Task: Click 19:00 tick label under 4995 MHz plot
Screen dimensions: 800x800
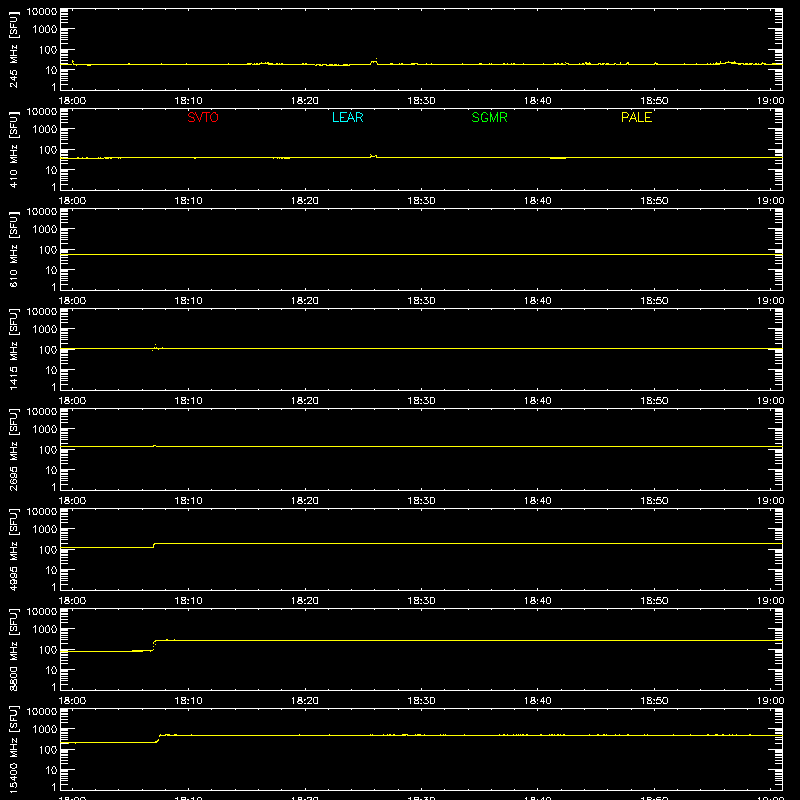Action: point(770,601)
